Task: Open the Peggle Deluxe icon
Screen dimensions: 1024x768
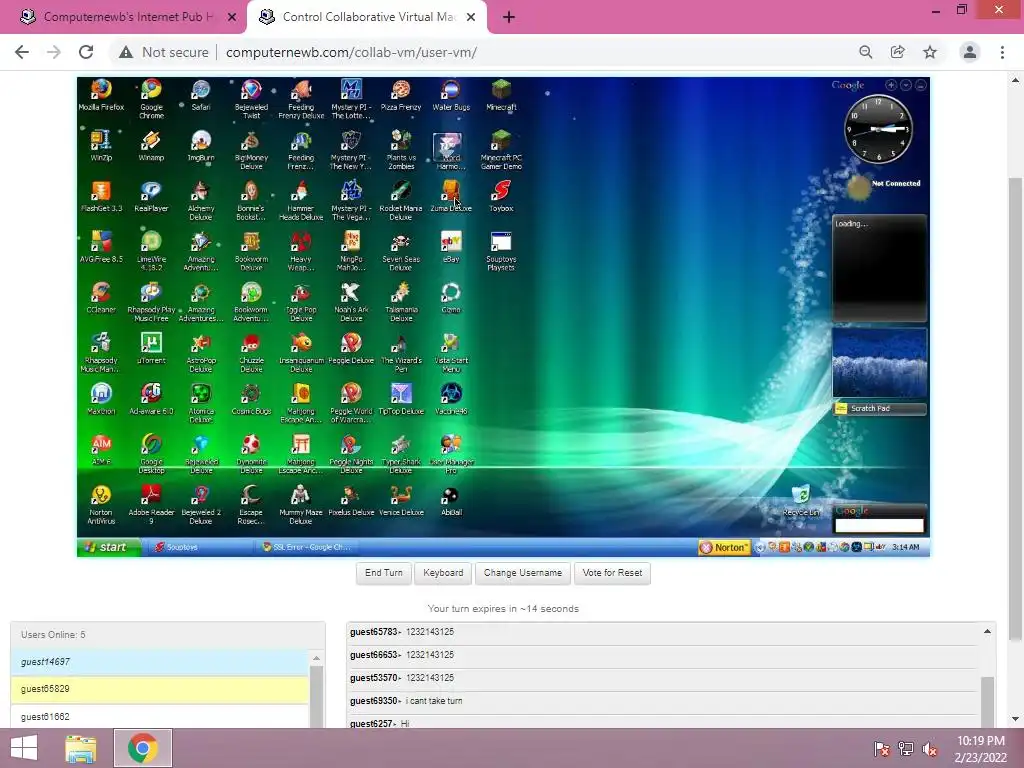Action: click(x=351, y=348)
